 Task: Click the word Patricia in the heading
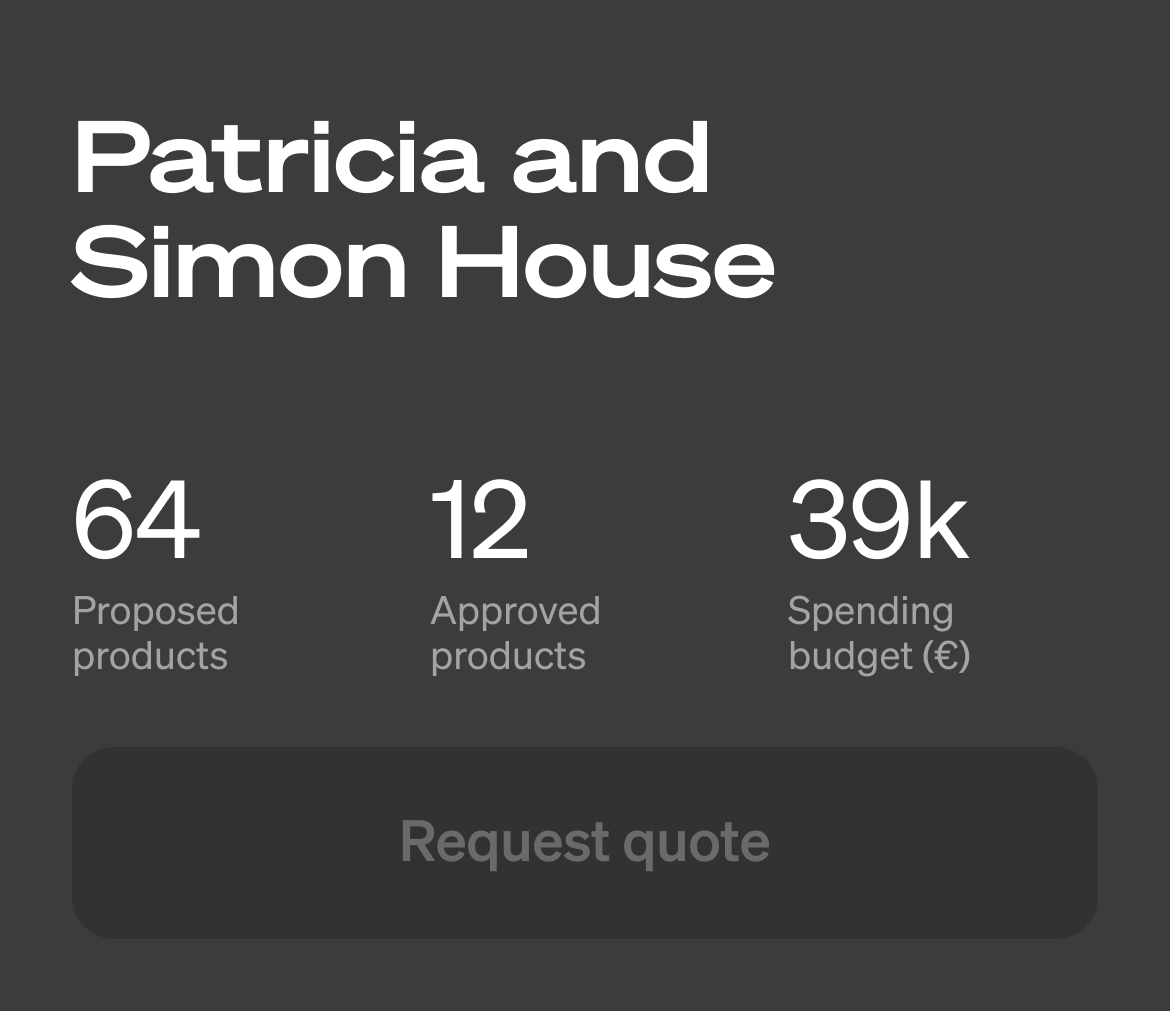(279, 160)
